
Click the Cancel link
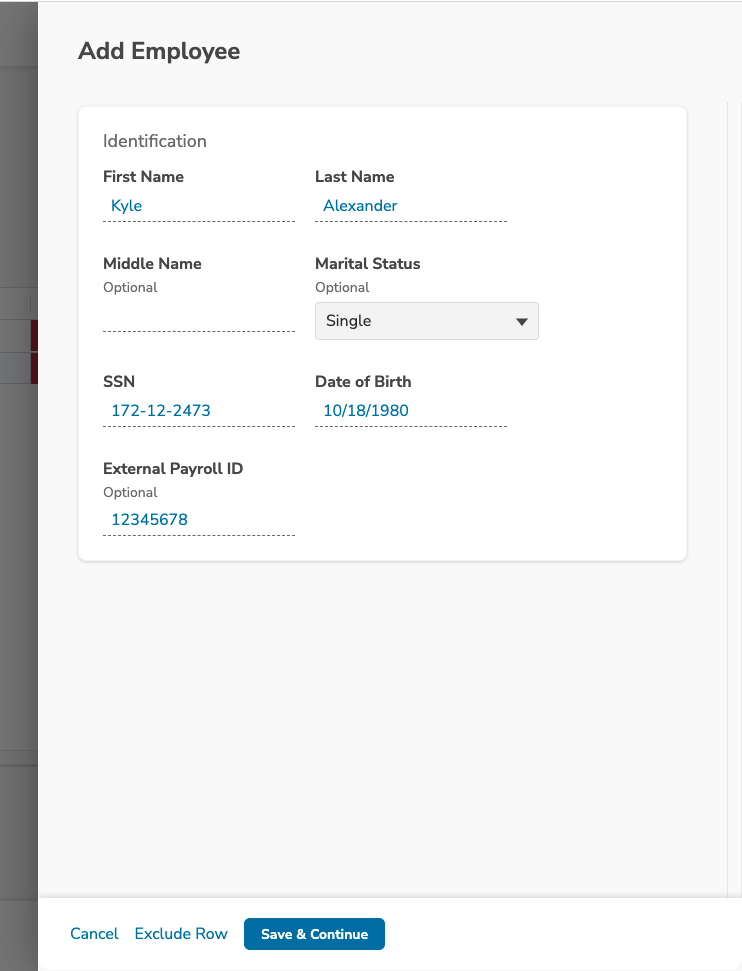(94, 933)
